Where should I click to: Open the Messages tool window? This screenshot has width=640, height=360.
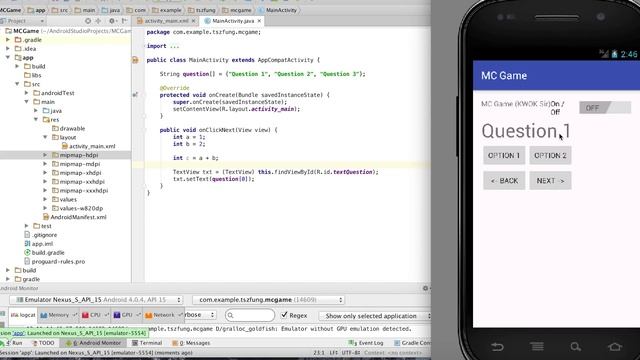[191, 343]
